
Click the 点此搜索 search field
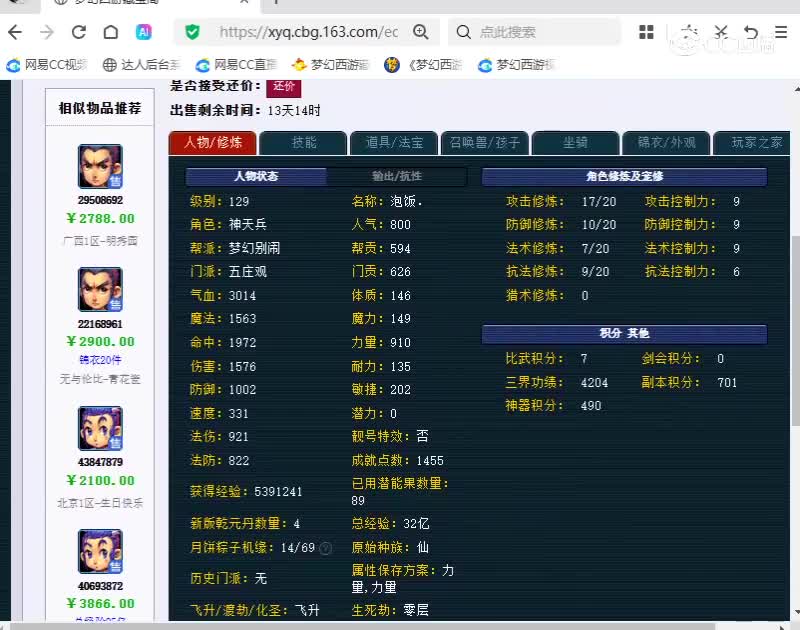tap(534, 32)
